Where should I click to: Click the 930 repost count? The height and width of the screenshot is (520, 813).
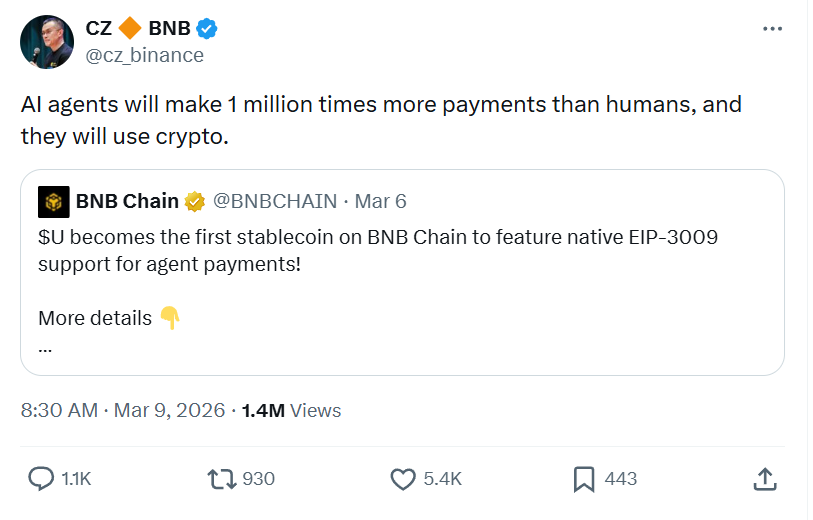[258, 479]
